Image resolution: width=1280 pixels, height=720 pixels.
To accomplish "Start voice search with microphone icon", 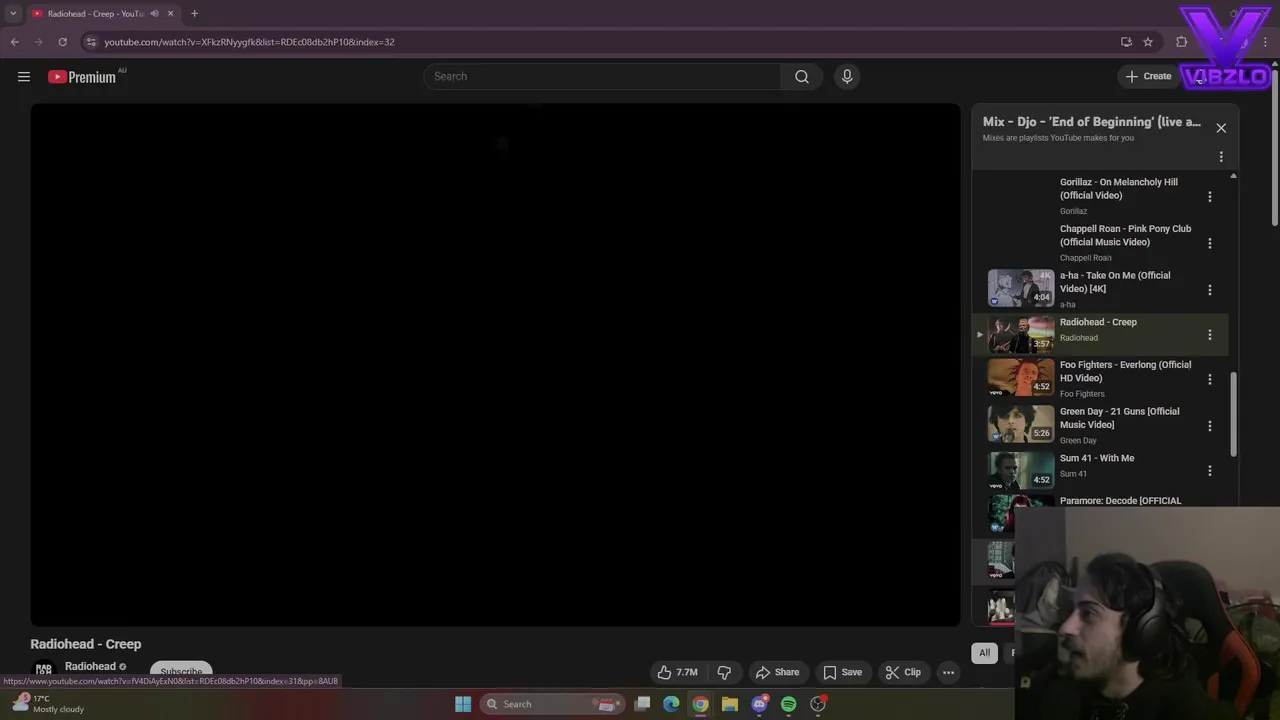I will [847, 76].
